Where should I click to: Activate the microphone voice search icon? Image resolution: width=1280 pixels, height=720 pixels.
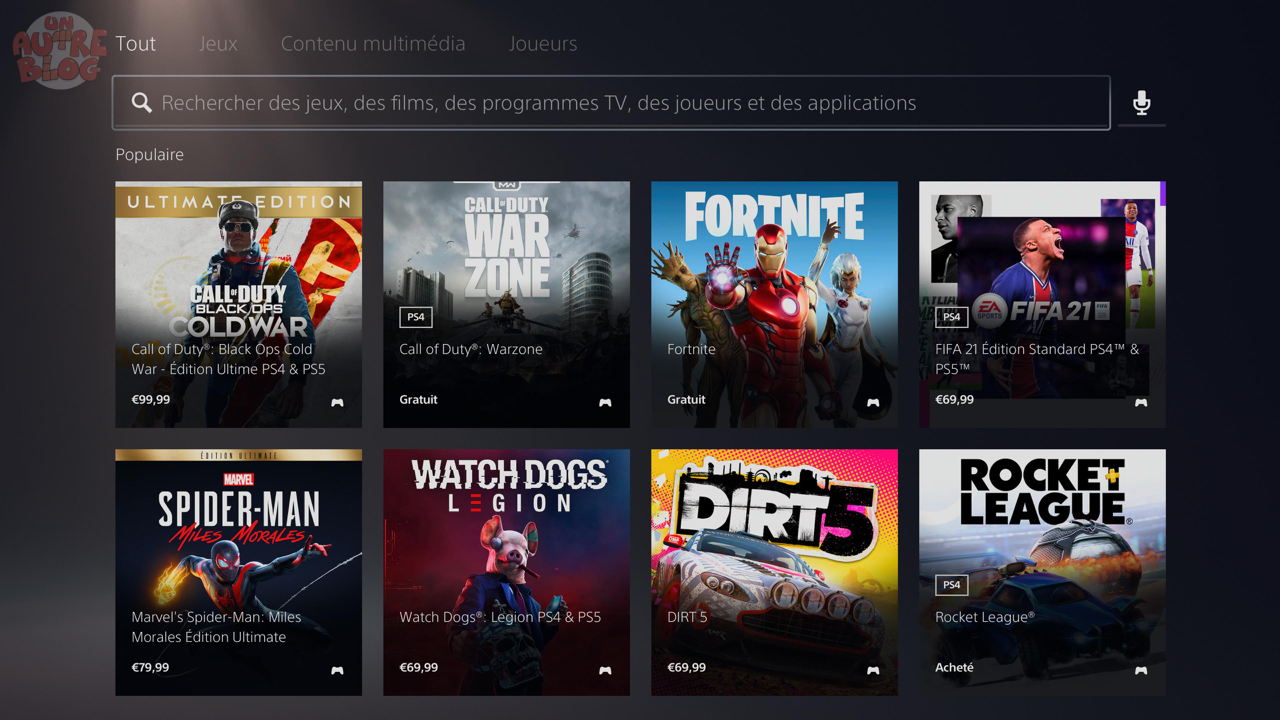click(1141, 103)
